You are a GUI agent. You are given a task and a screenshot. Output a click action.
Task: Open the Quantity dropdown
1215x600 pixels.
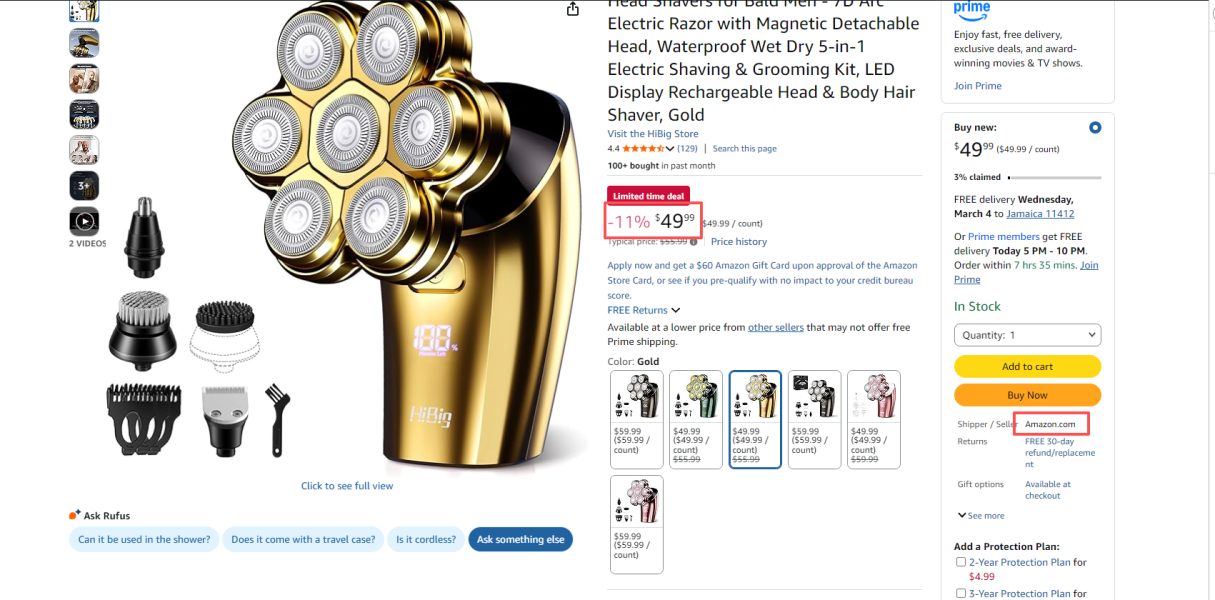point(1027,335)
